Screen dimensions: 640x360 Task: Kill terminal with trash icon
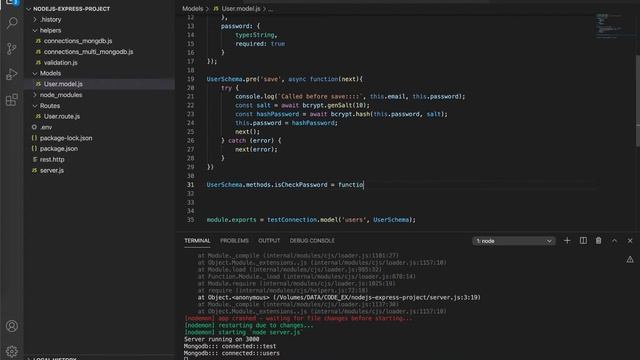(598, 241)
